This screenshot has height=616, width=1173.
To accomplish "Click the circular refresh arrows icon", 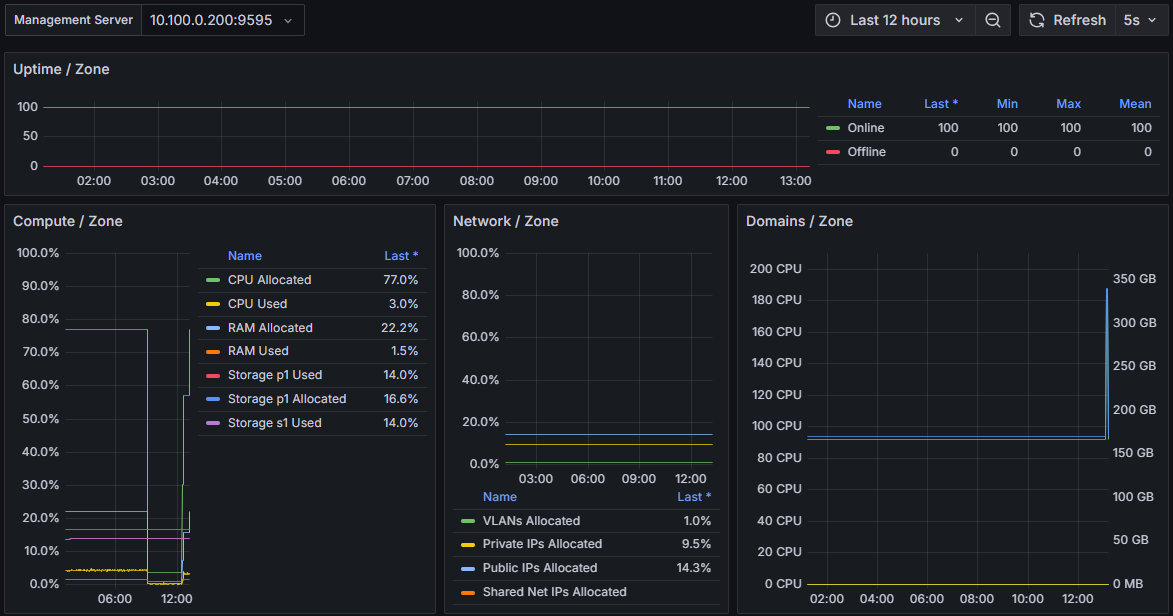I will [x=1036, y=20].
